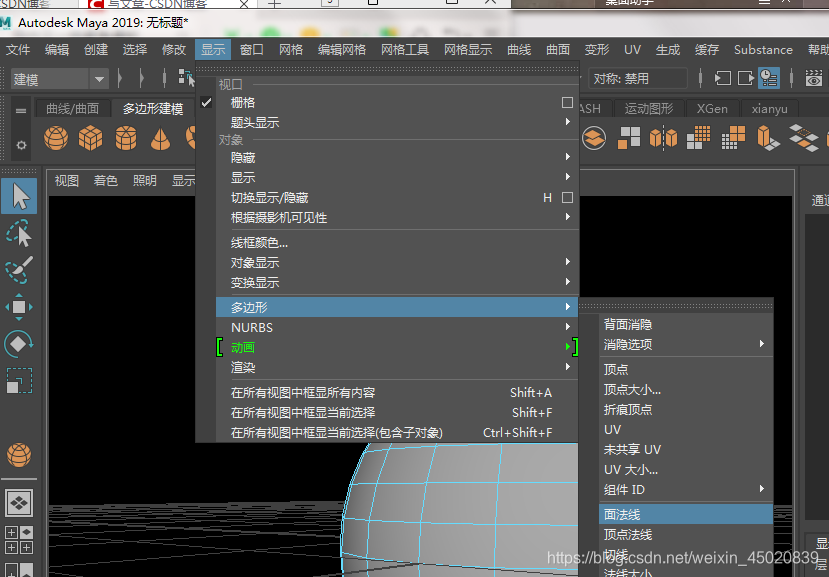Click the select-by-hierarchy icon on status line
This screenshot has height=577, width=829.
point(186,78)
